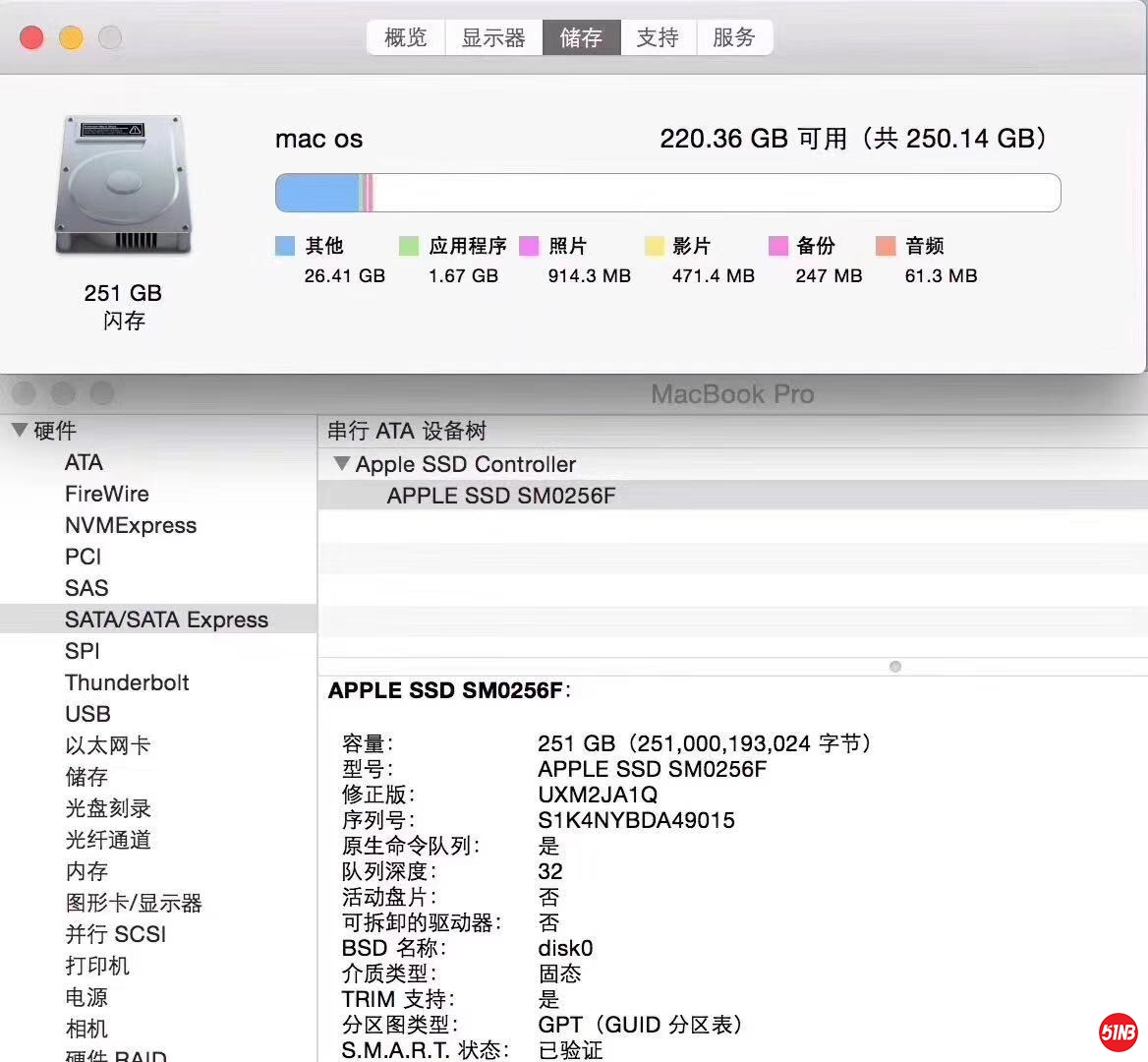Select the 储存 tab
This screenshot has width=1148, height=1062.
[581, 38]
